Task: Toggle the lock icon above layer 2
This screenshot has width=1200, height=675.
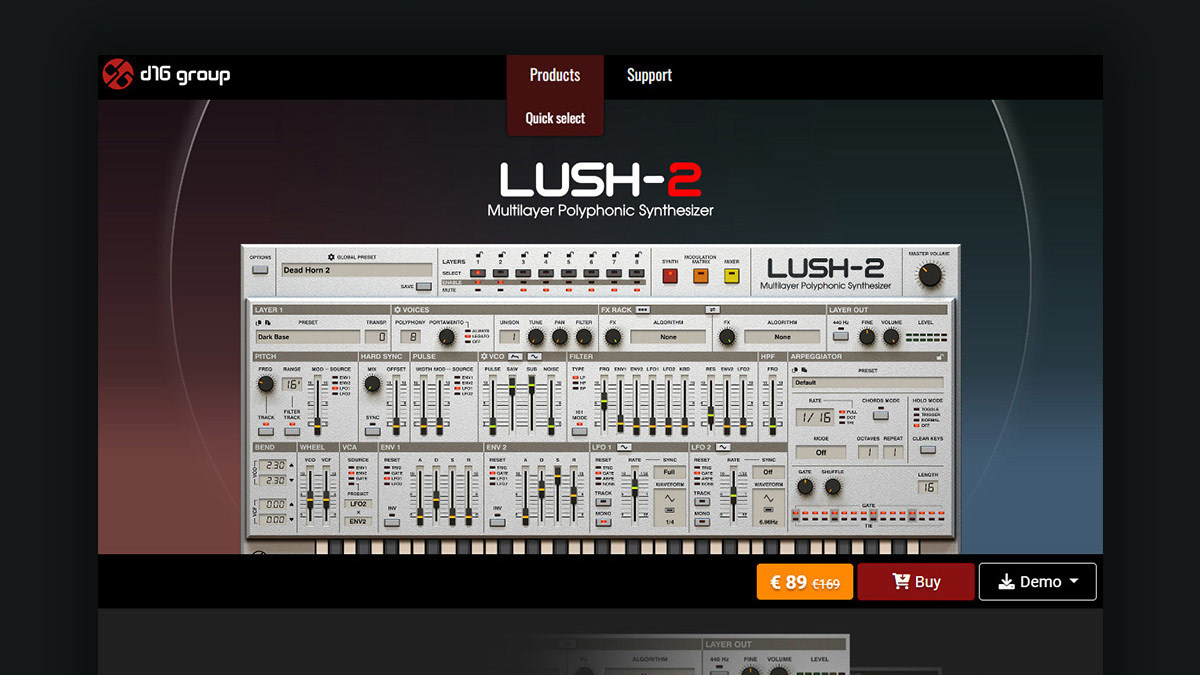Action: click(x=502, y=254)
